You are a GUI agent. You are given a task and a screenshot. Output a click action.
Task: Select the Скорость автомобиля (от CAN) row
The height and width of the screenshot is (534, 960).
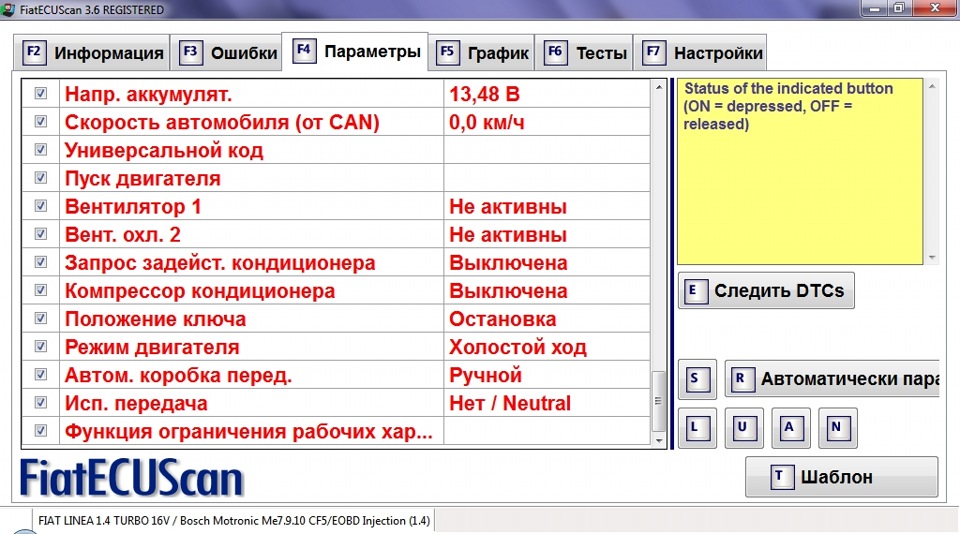click(x=336, y=122)
